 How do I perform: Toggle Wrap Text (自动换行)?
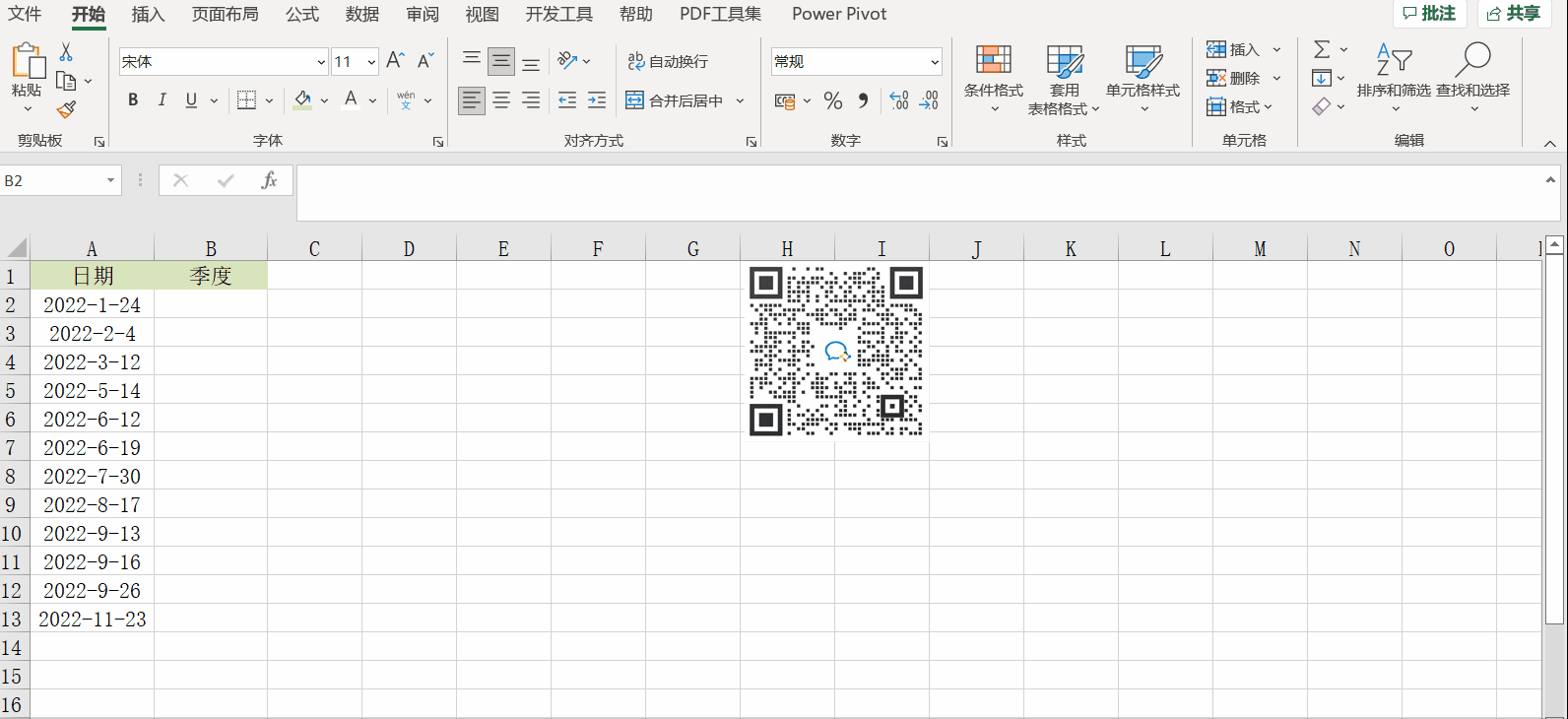click(x=668, y=61)
